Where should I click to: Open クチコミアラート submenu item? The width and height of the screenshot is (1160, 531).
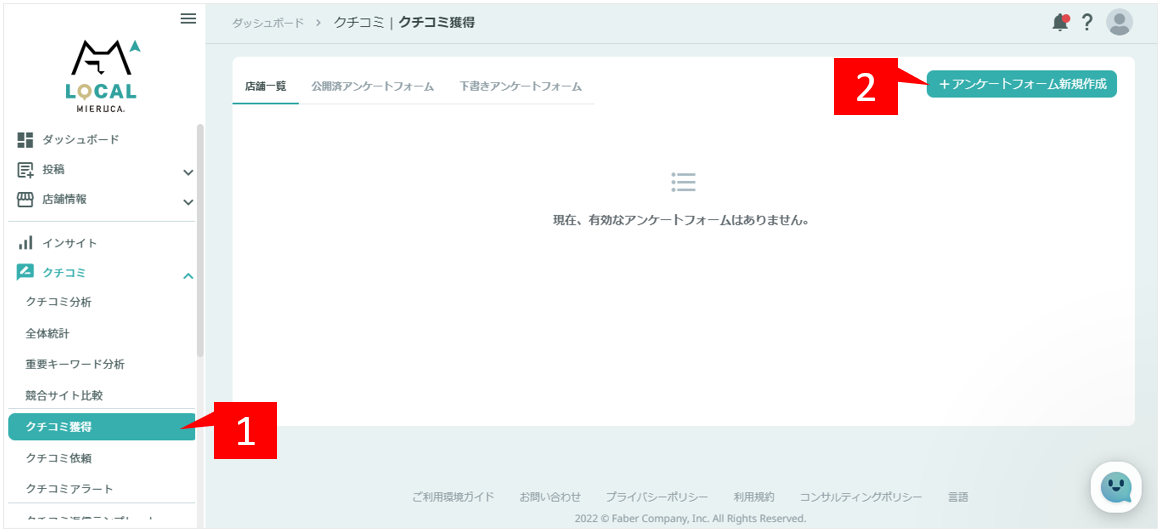(70, 489)
